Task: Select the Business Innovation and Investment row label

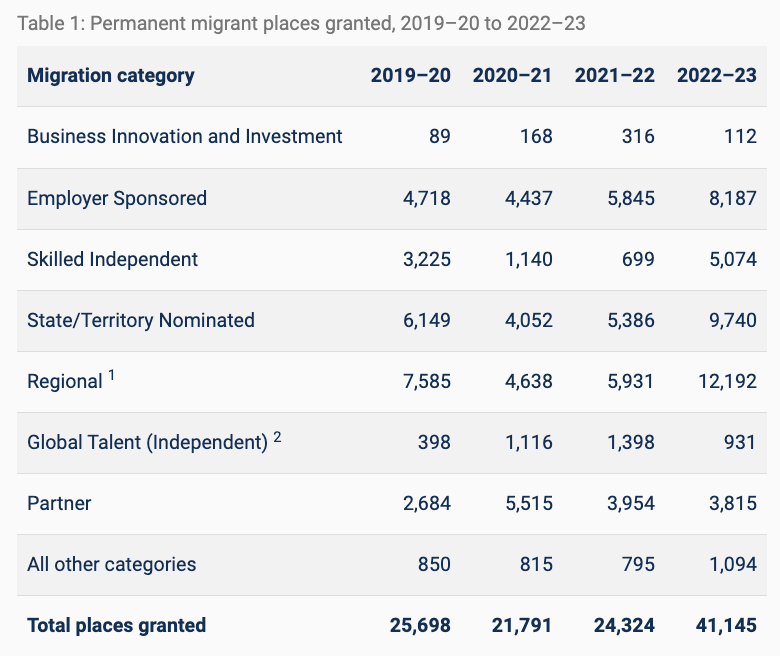Action: (185, 137)
